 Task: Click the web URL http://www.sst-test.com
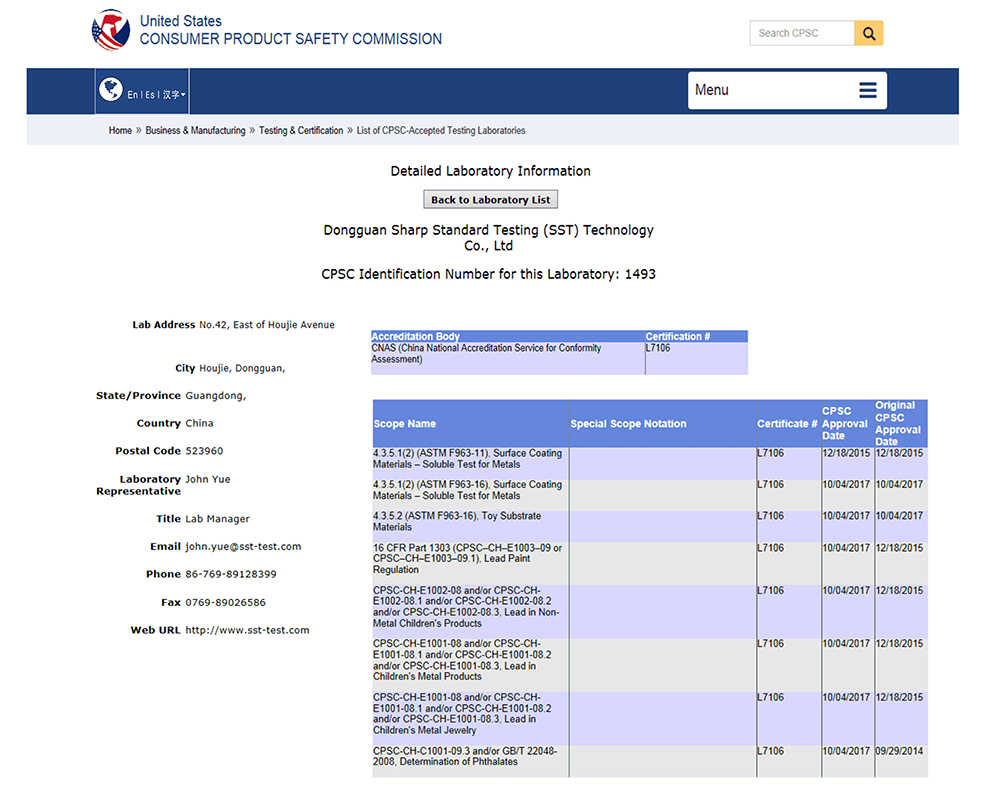(247, 630)
